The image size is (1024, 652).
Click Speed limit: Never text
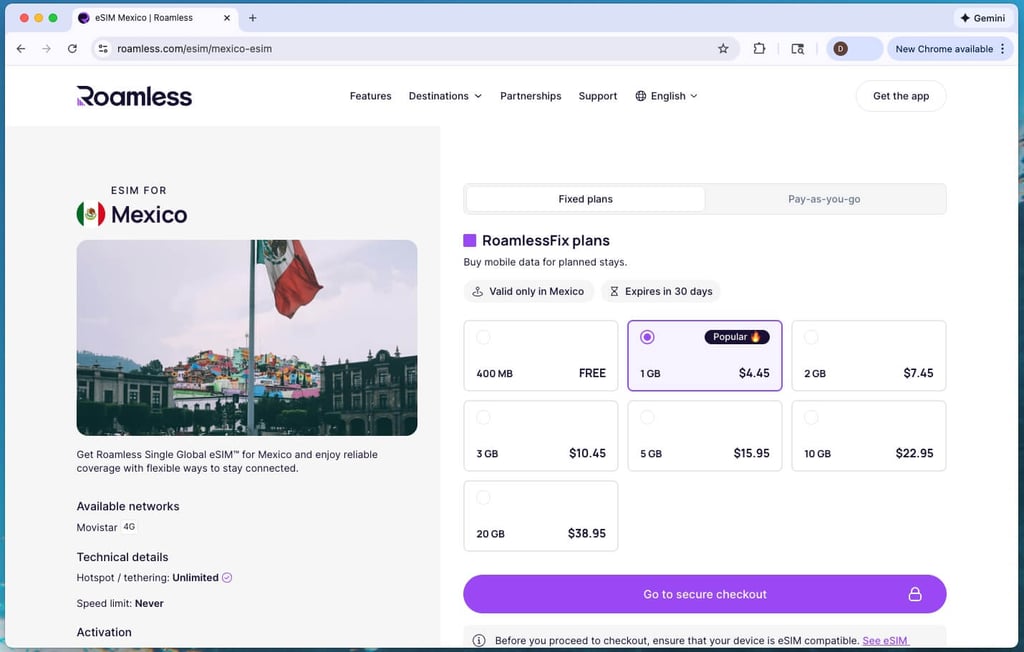tap(120, 603)
